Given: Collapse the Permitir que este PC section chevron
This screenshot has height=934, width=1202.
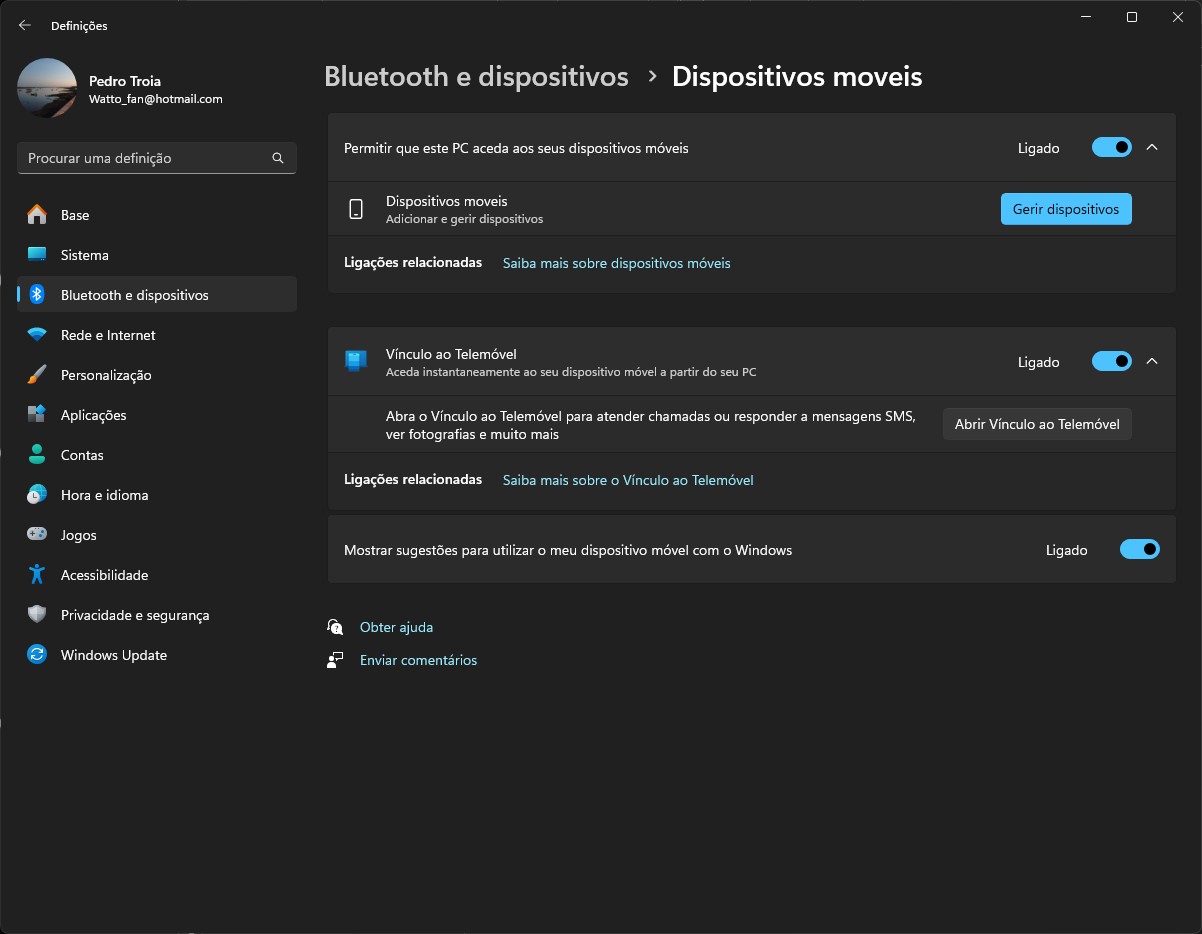Looking at the screenshot, I should coord(1152,148).
